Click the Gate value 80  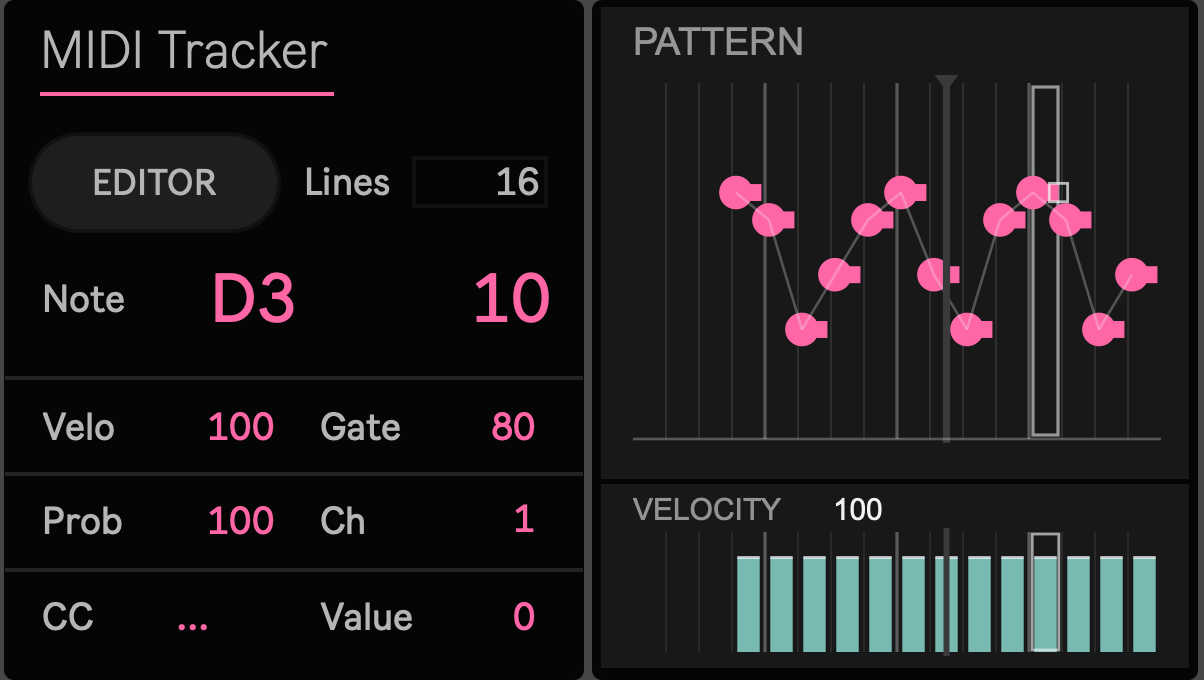pyautogui.click(x=513, y=427)
